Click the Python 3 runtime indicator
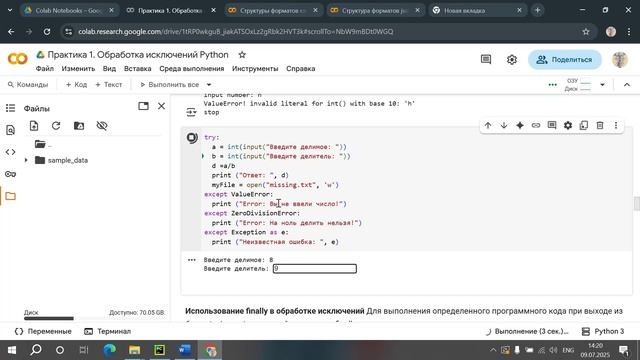 coord(603,331)
